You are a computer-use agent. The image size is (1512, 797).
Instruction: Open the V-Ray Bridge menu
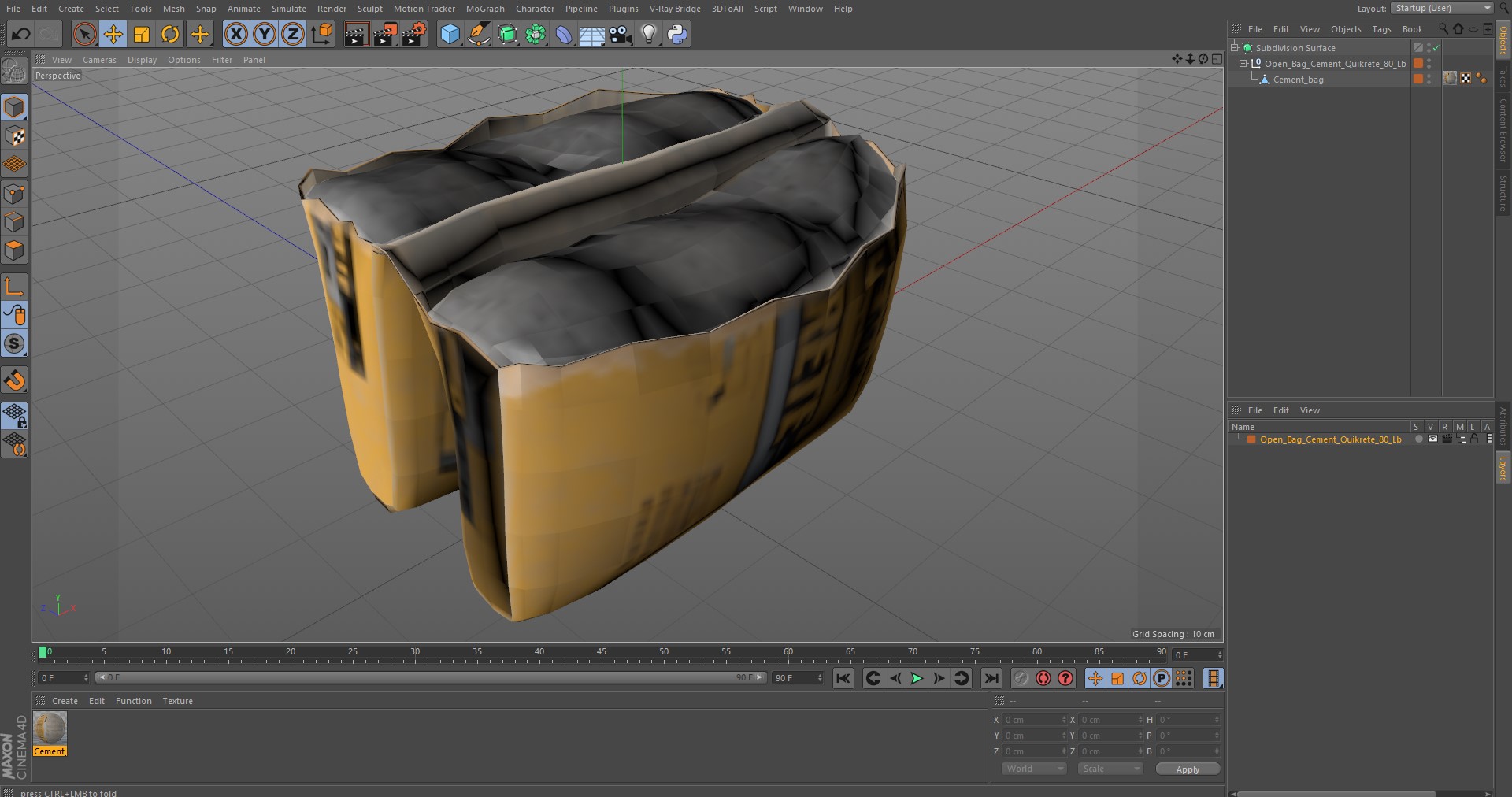675,9
